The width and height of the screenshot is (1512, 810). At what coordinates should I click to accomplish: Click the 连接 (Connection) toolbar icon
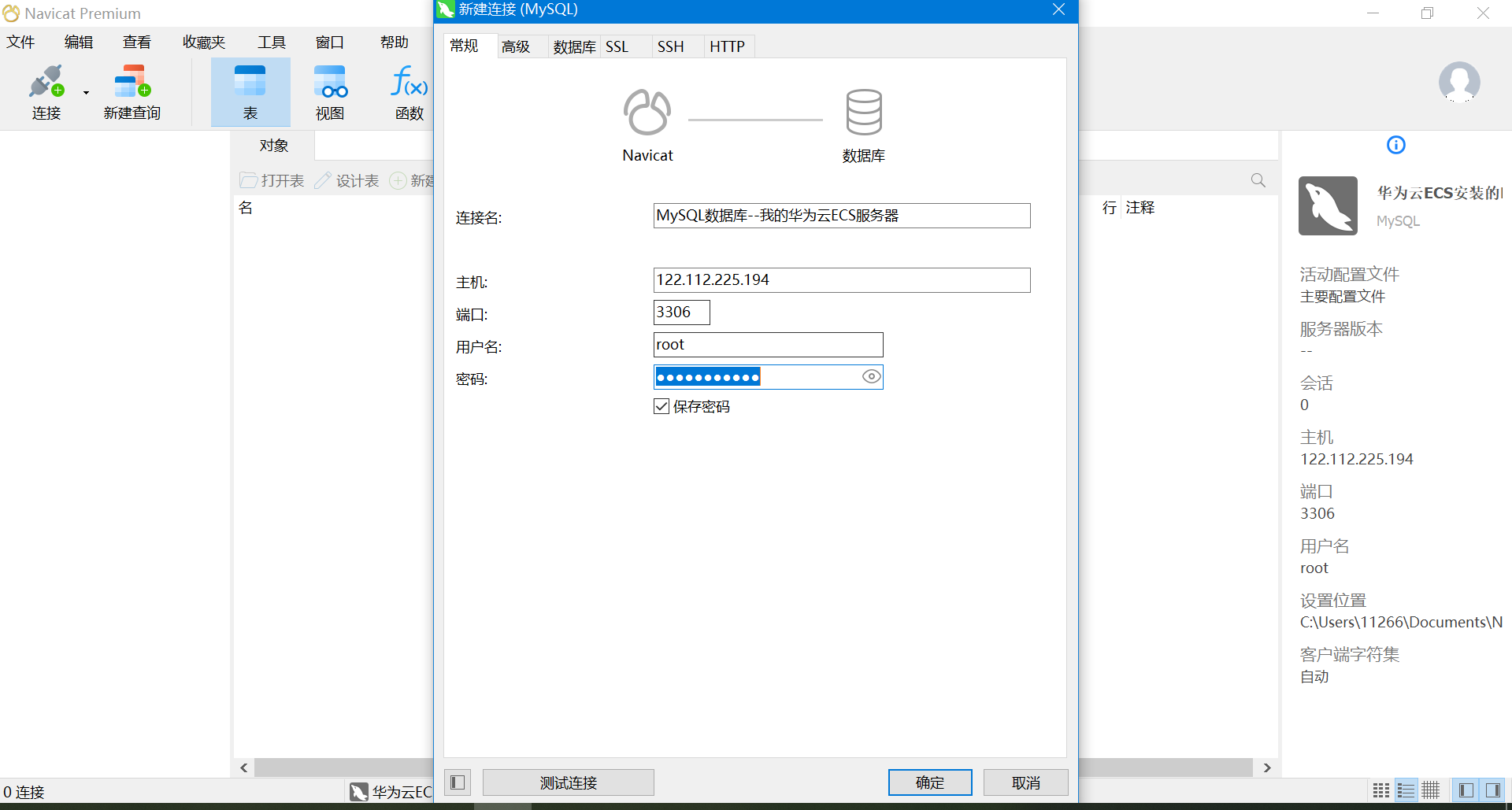click(46, 92)
